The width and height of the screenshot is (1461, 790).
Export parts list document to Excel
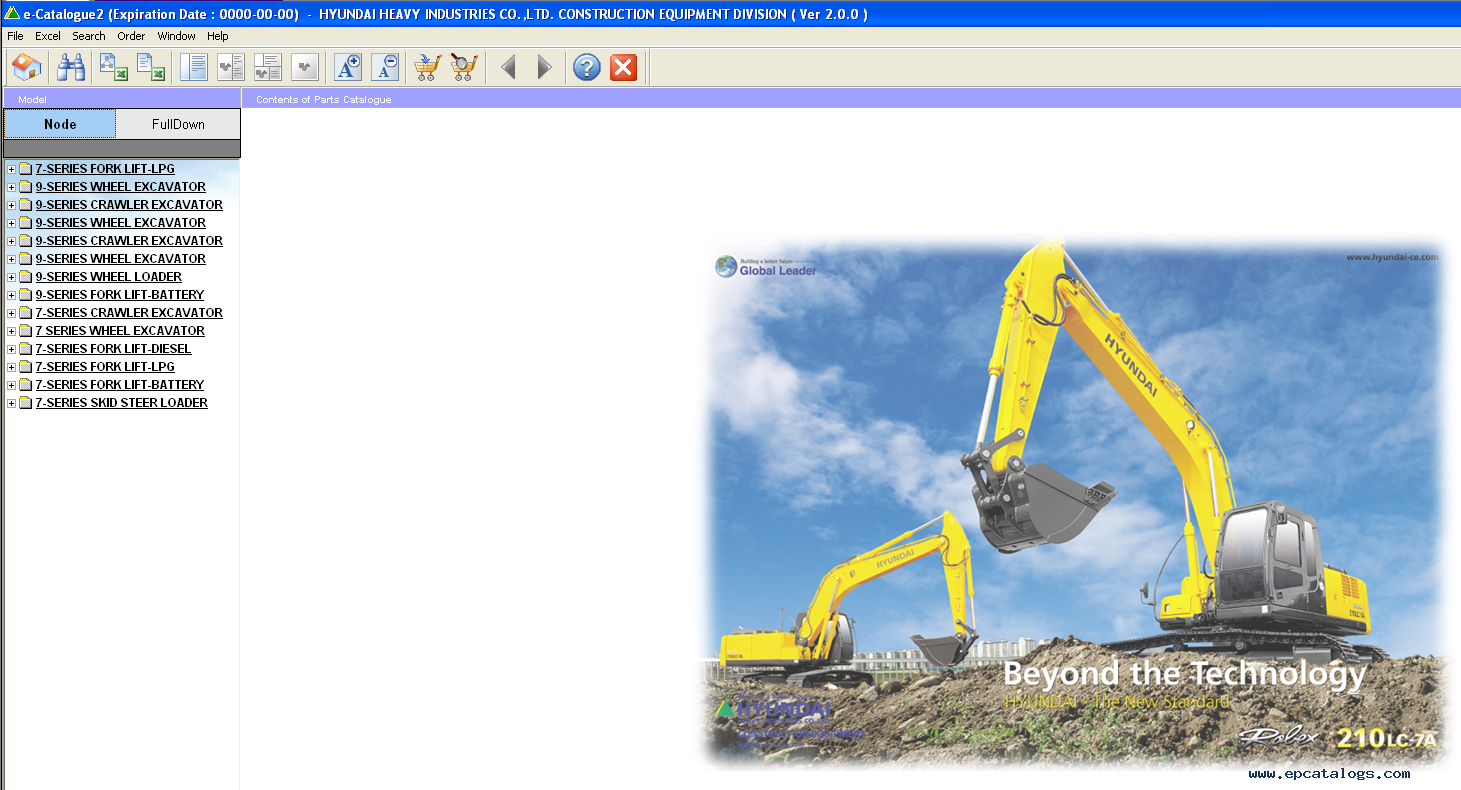pos(151,68)
